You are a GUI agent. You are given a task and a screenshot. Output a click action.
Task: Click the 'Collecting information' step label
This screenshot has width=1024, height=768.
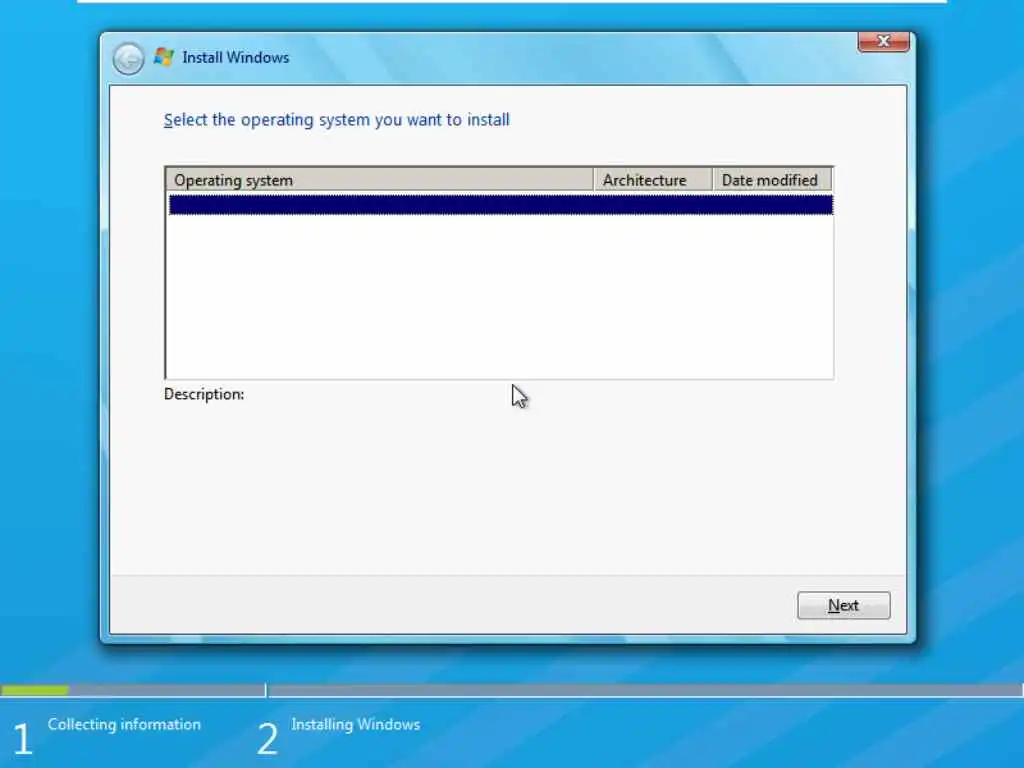(124, 724)
